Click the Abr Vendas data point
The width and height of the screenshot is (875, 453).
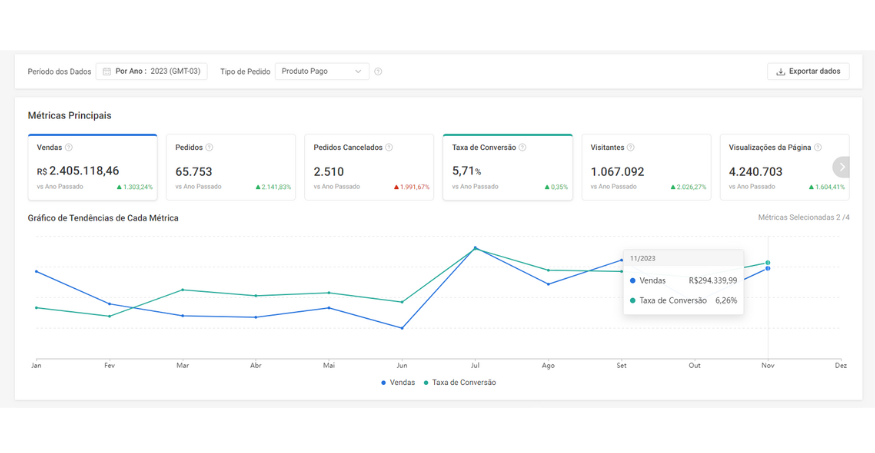(256, 317)
